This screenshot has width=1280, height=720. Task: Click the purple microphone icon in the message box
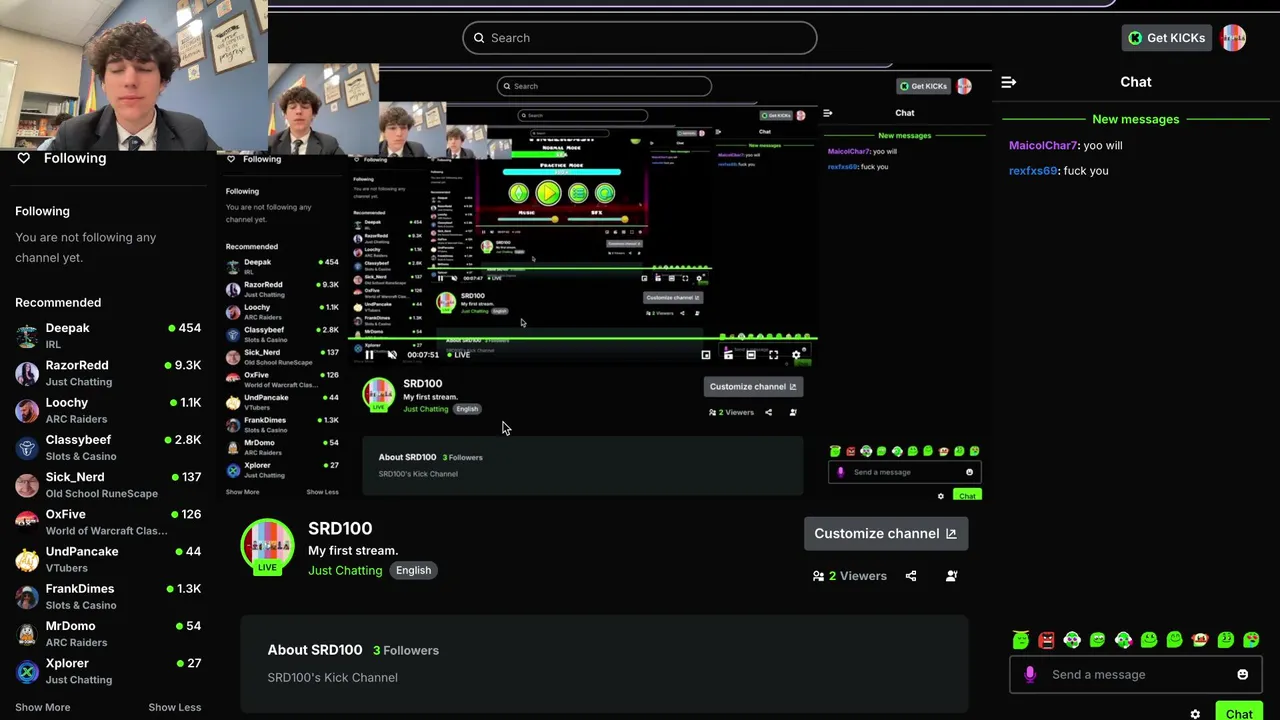tap(1030, 674)
